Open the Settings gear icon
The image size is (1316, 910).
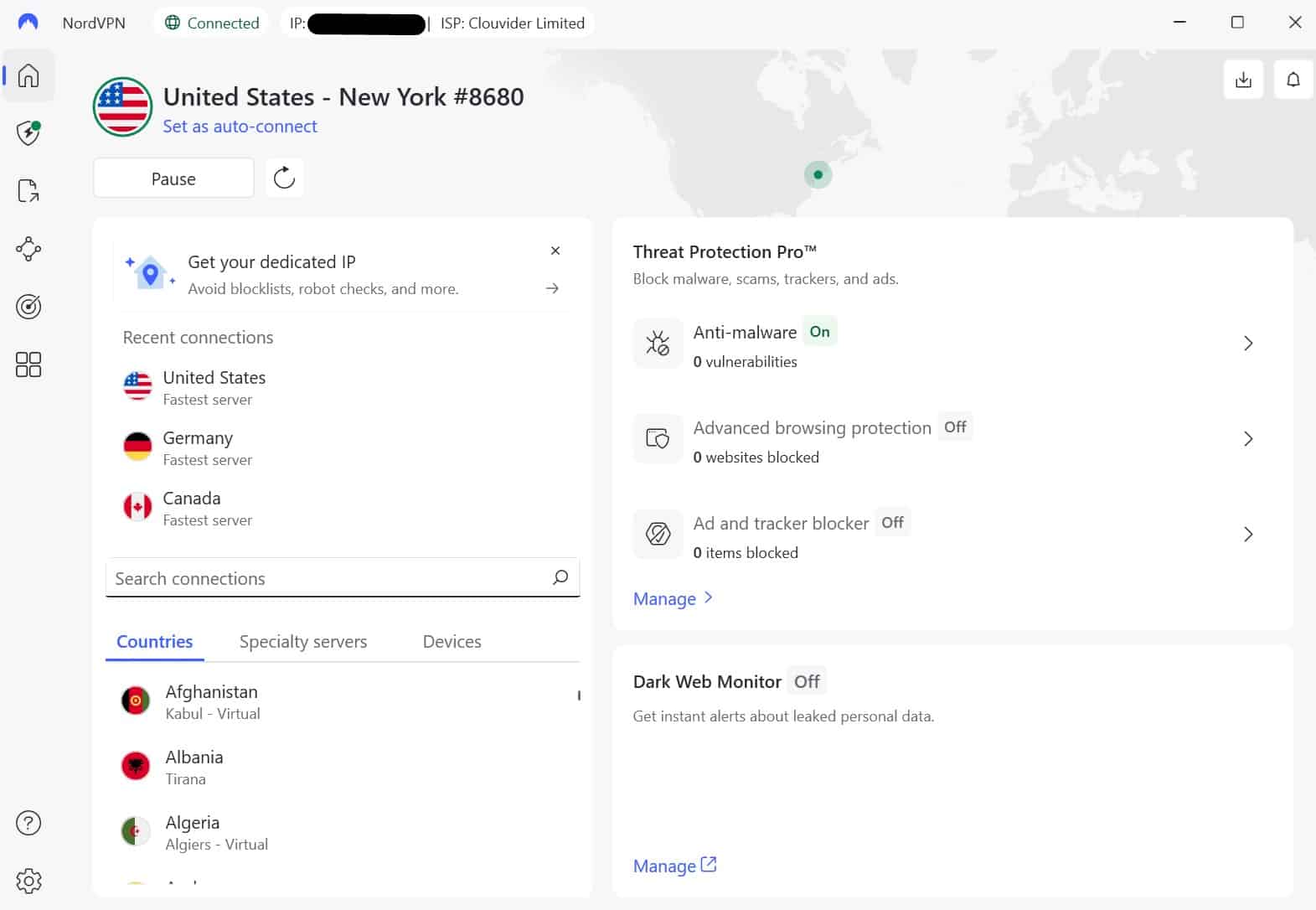click(x=28, y=881)
